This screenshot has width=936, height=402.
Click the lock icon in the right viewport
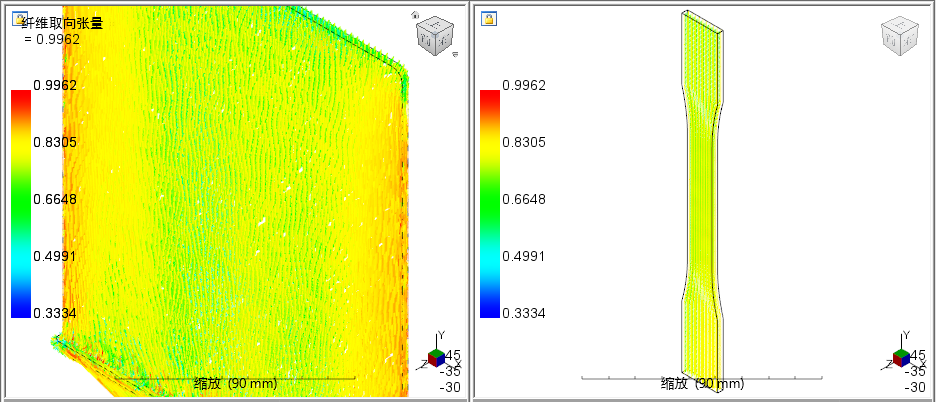[489, 19]
